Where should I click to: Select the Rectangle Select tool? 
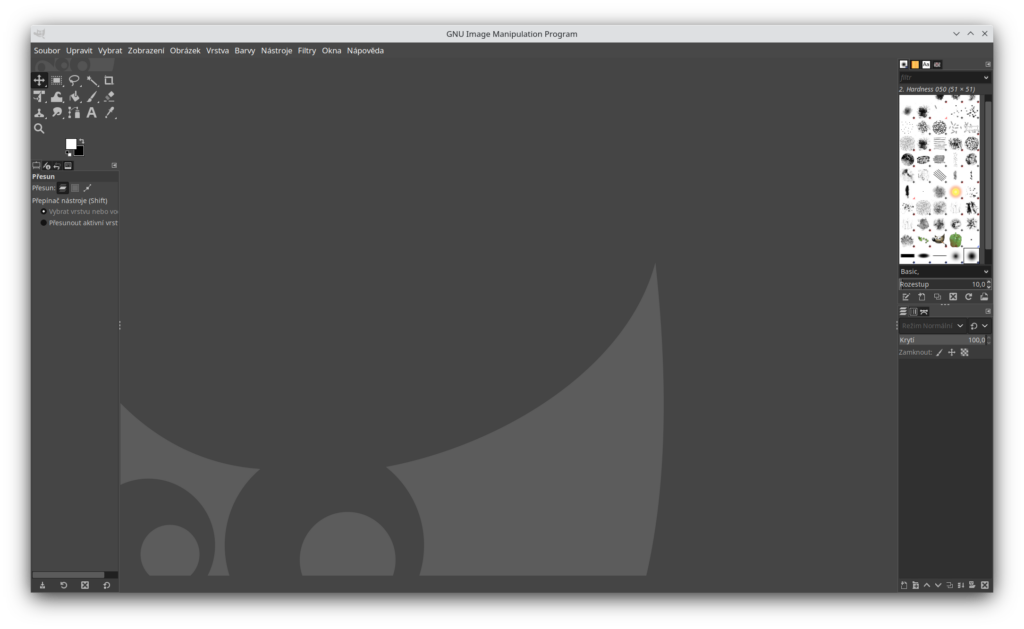57,80
